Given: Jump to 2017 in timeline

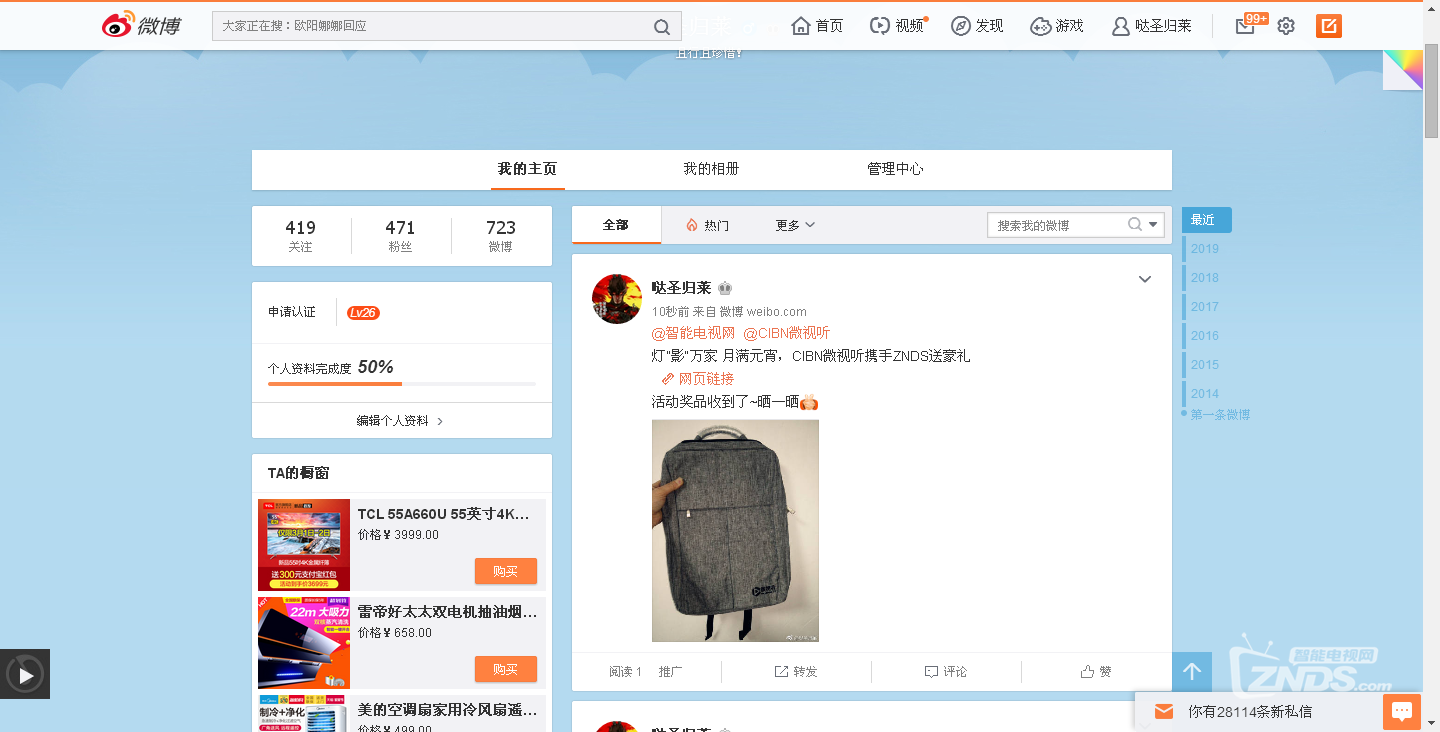Looking at the screenshot, I should [x=1205, y=307].
